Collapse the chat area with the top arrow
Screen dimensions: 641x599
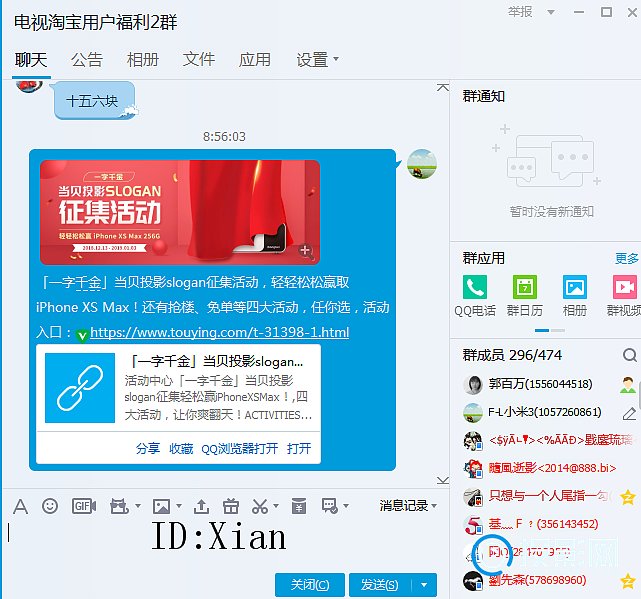coord(442,87)
